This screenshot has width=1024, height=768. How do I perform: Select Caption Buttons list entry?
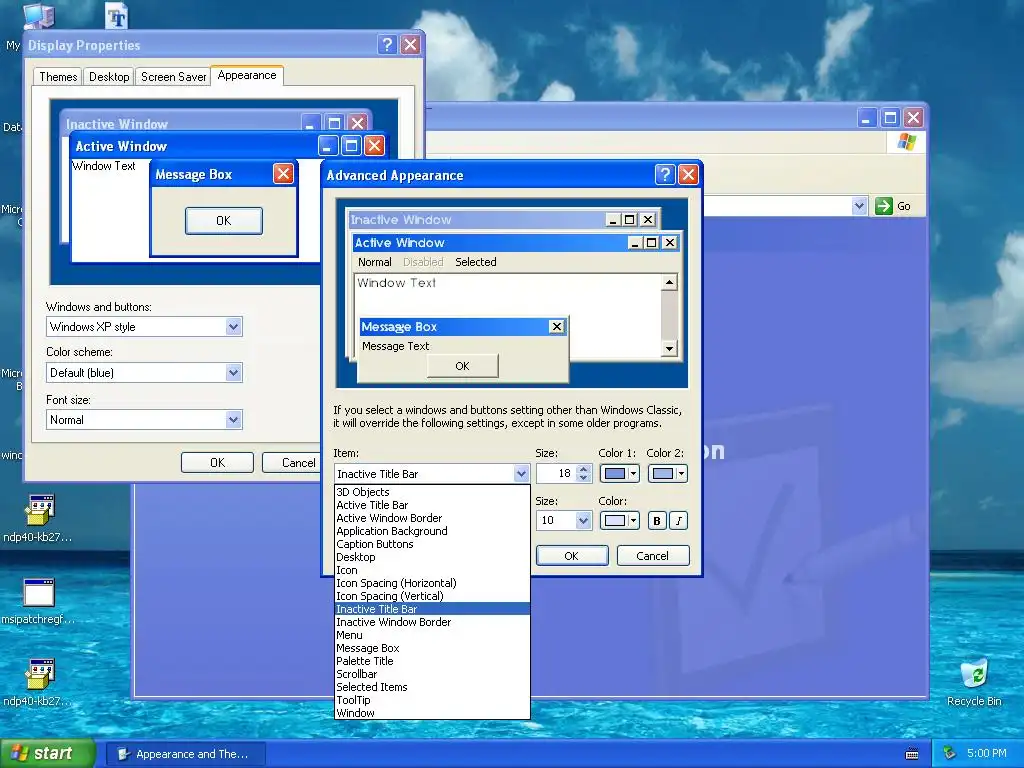(432, 544)
